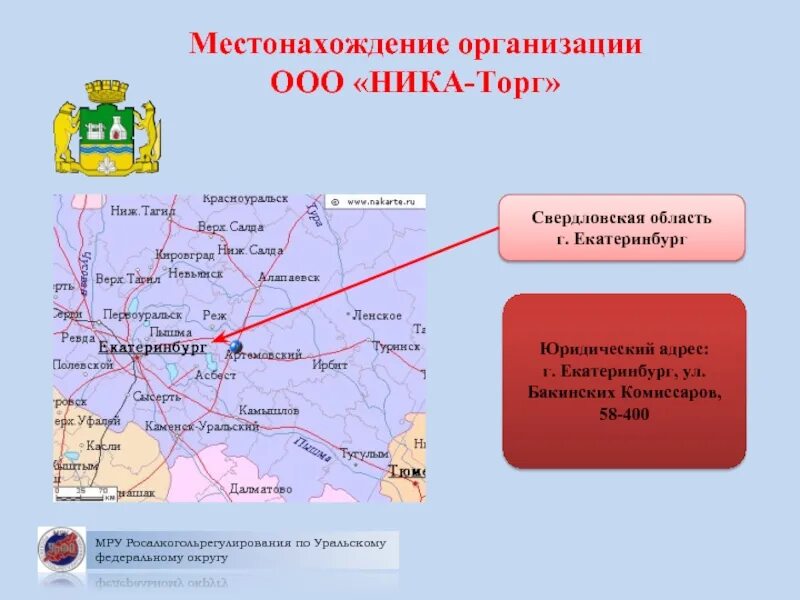Click the italic 'Пышма' river label
800x600 pixels.
[312, 449]
